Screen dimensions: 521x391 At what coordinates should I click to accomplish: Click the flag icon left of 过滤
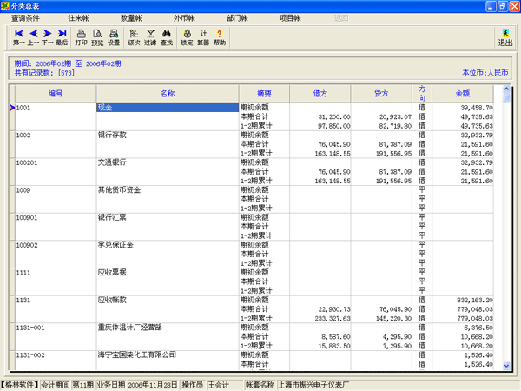pyautogui.click(x=134, y=37)
